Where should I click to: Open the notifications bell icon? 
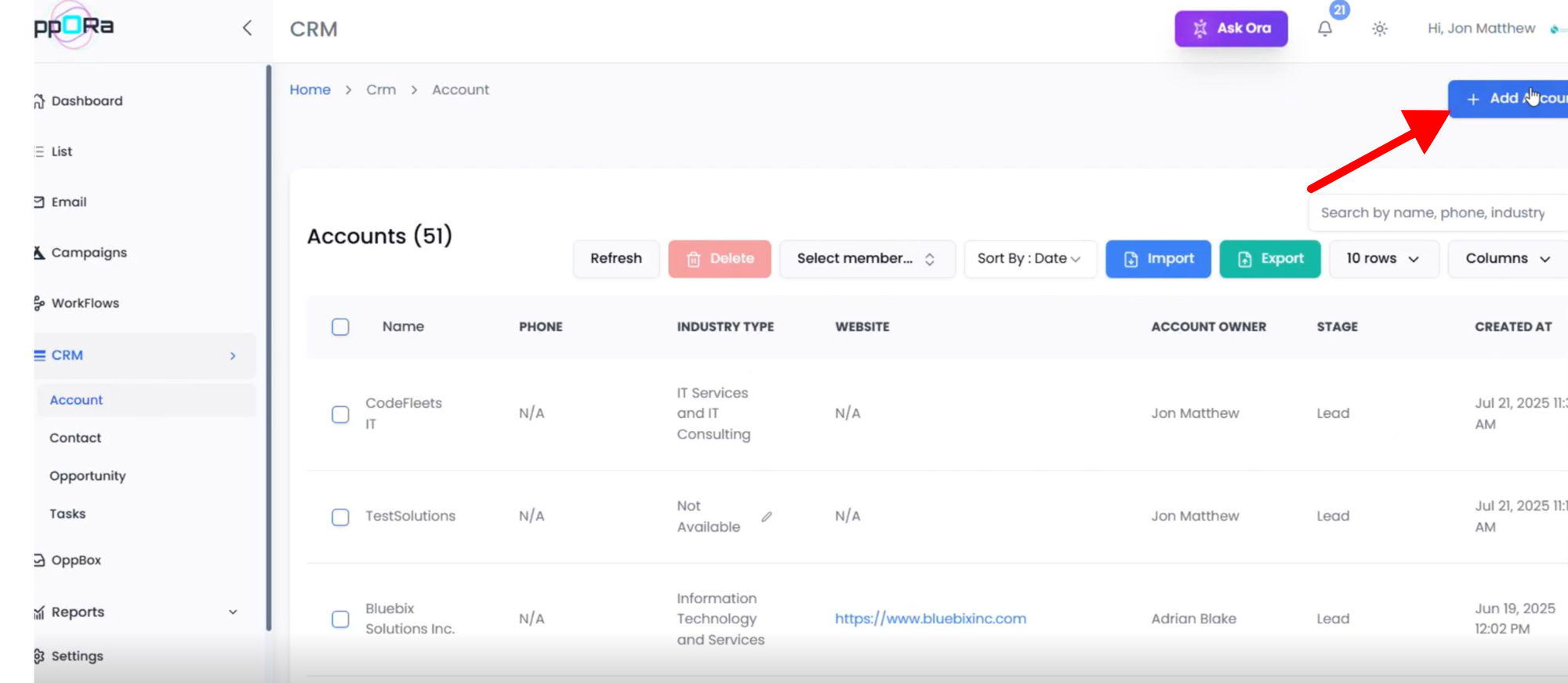click(x=1324, y=29)
